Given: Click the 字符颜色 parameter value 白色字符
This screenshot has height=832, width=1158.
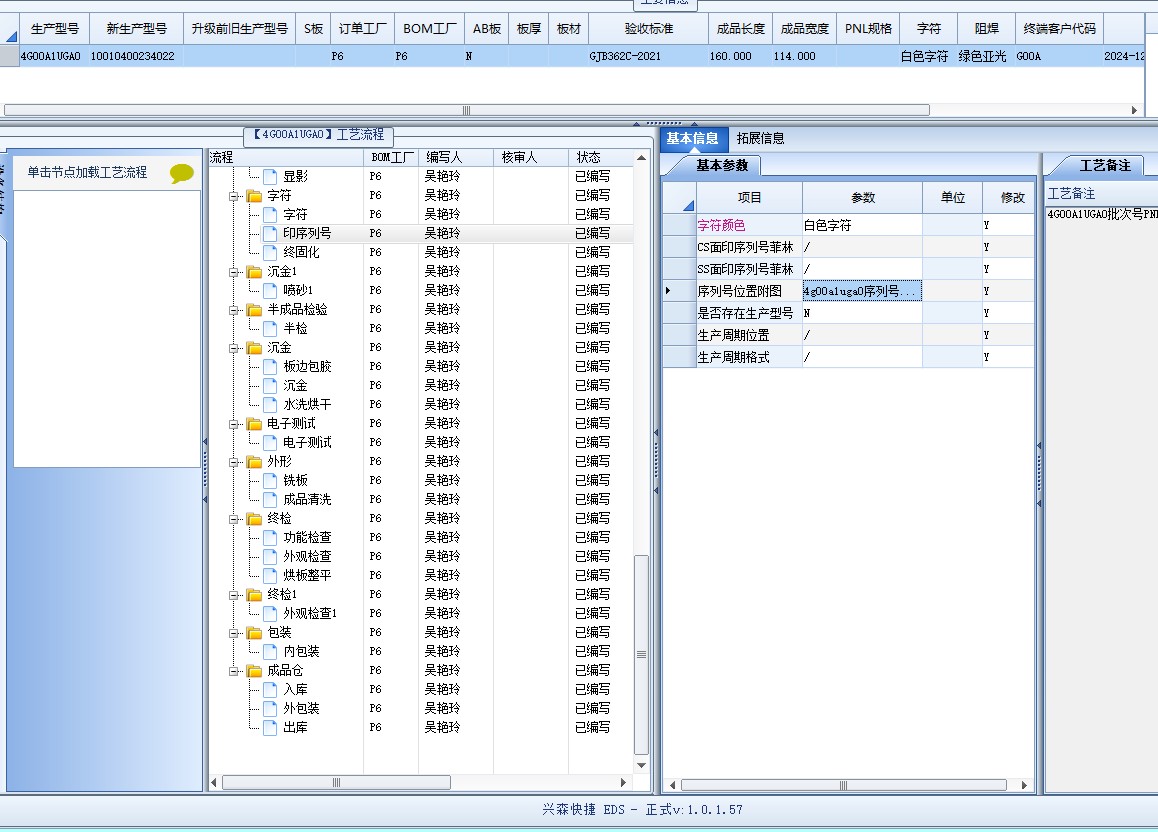Looking at the screenshot, I should point(862,225).
